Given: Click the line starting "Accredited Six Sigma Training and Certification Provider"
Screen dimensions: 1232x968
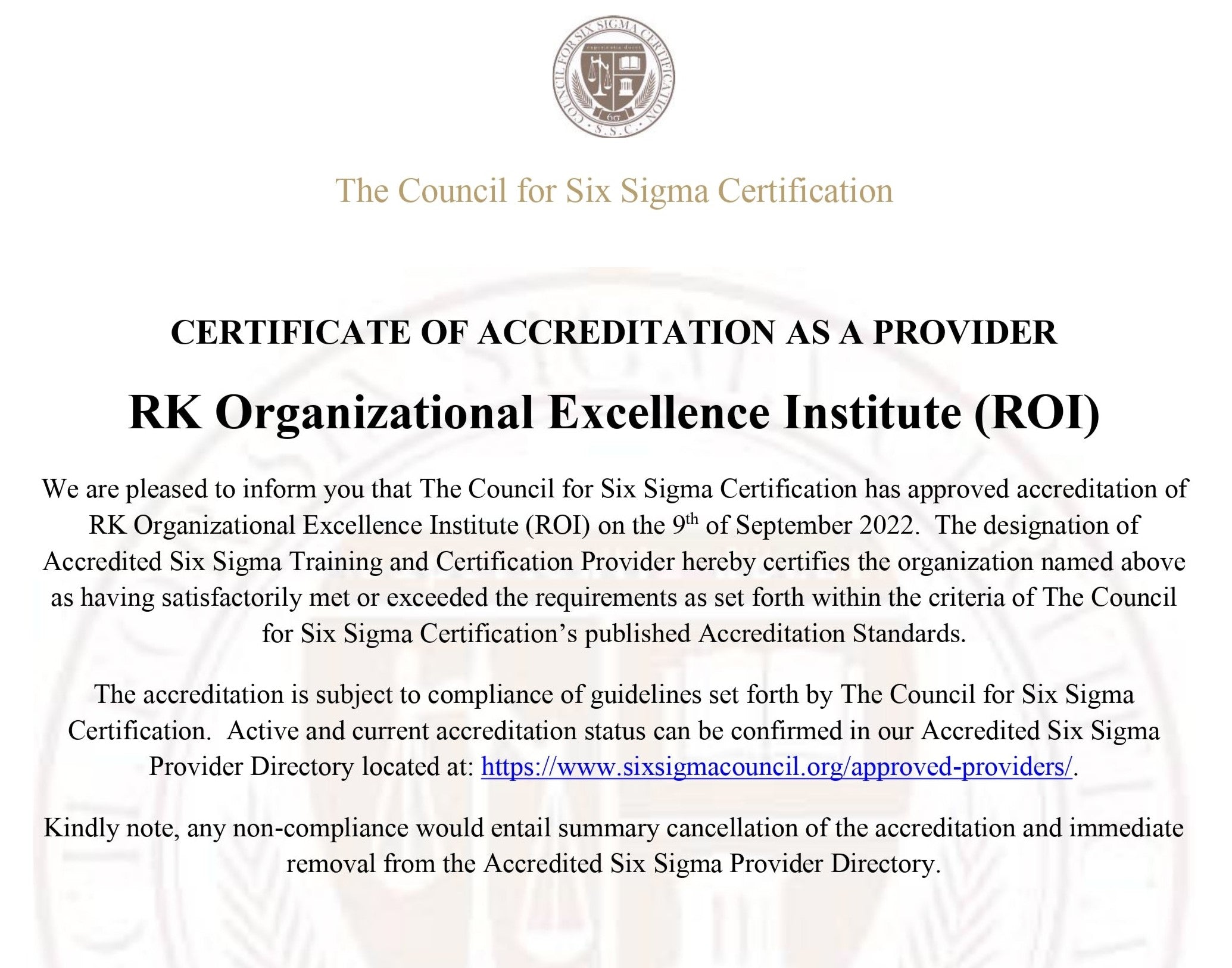Looking at the screenshot, I should [x=614, y=562].
